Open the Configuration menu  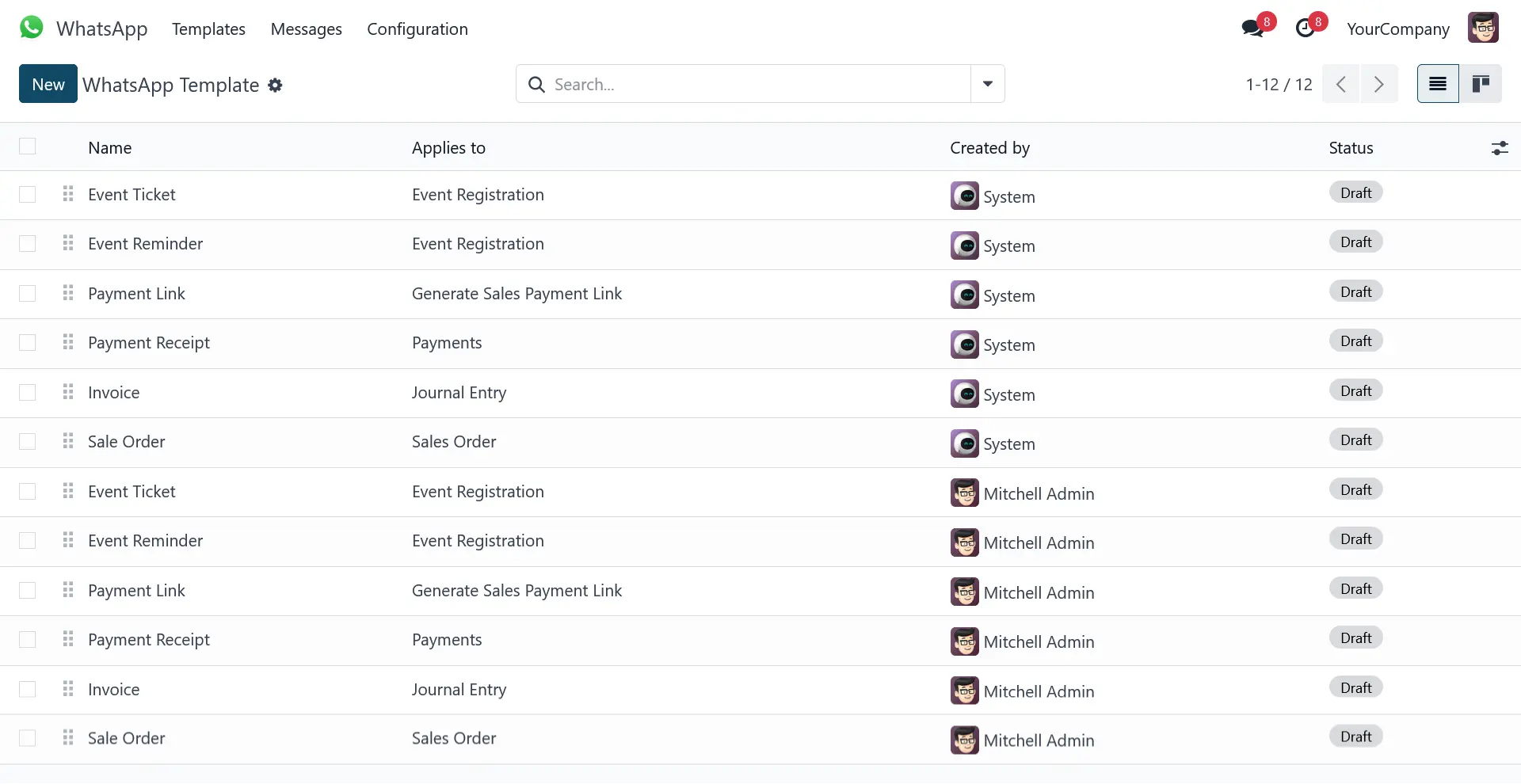[417, 29]
